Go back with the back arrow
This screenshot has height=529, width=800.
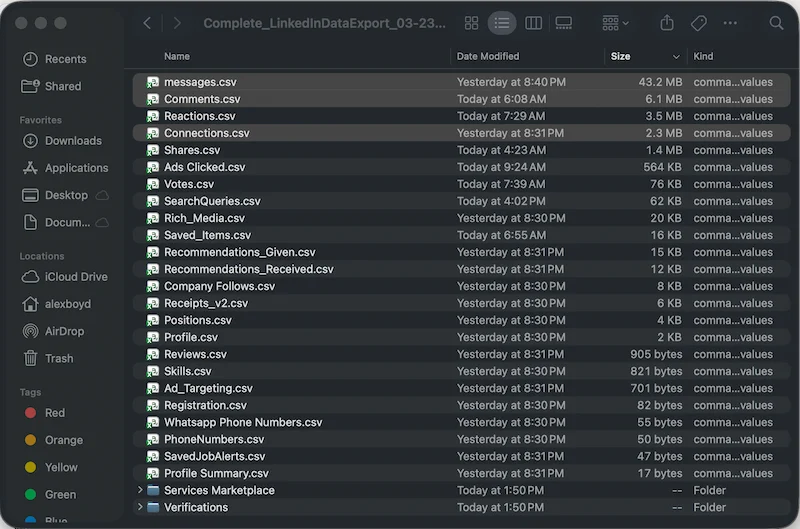tap(147, 23)
